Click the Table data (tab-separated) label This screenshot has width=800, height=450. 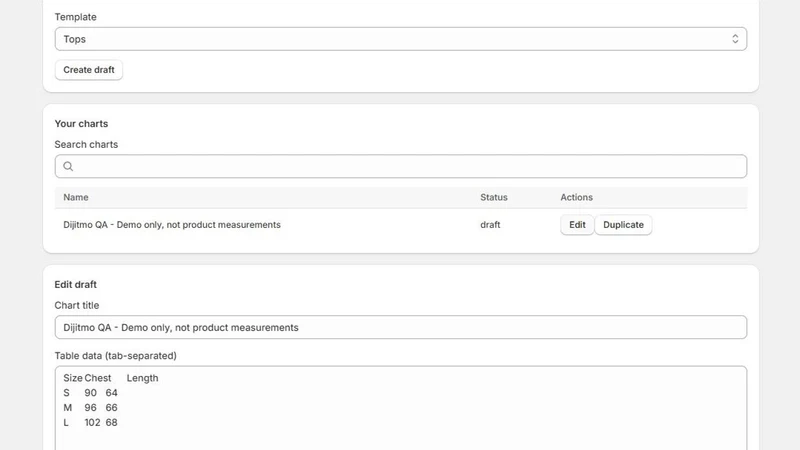tap(116, 356)
